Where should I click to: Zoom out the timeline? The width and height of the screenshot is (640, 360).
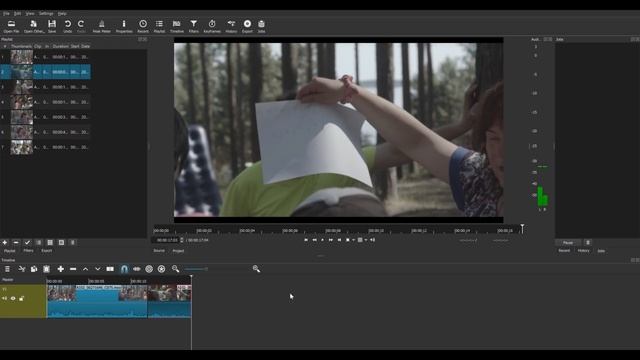176,269
